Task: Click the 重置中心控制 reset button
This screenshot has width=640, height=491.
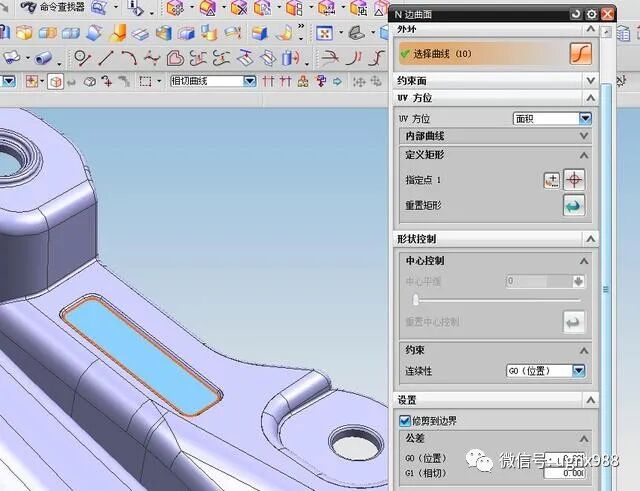Action: click(574, 322)
